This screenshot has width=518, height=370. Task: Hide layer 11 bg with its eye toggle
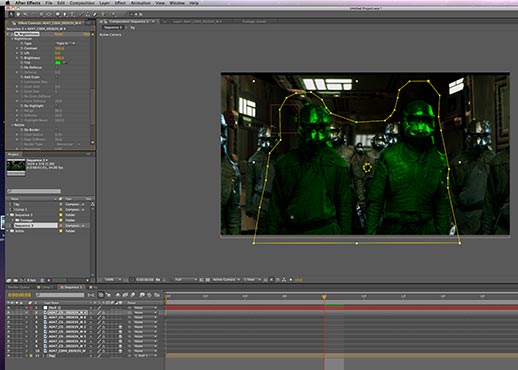(x=9, y=356)
